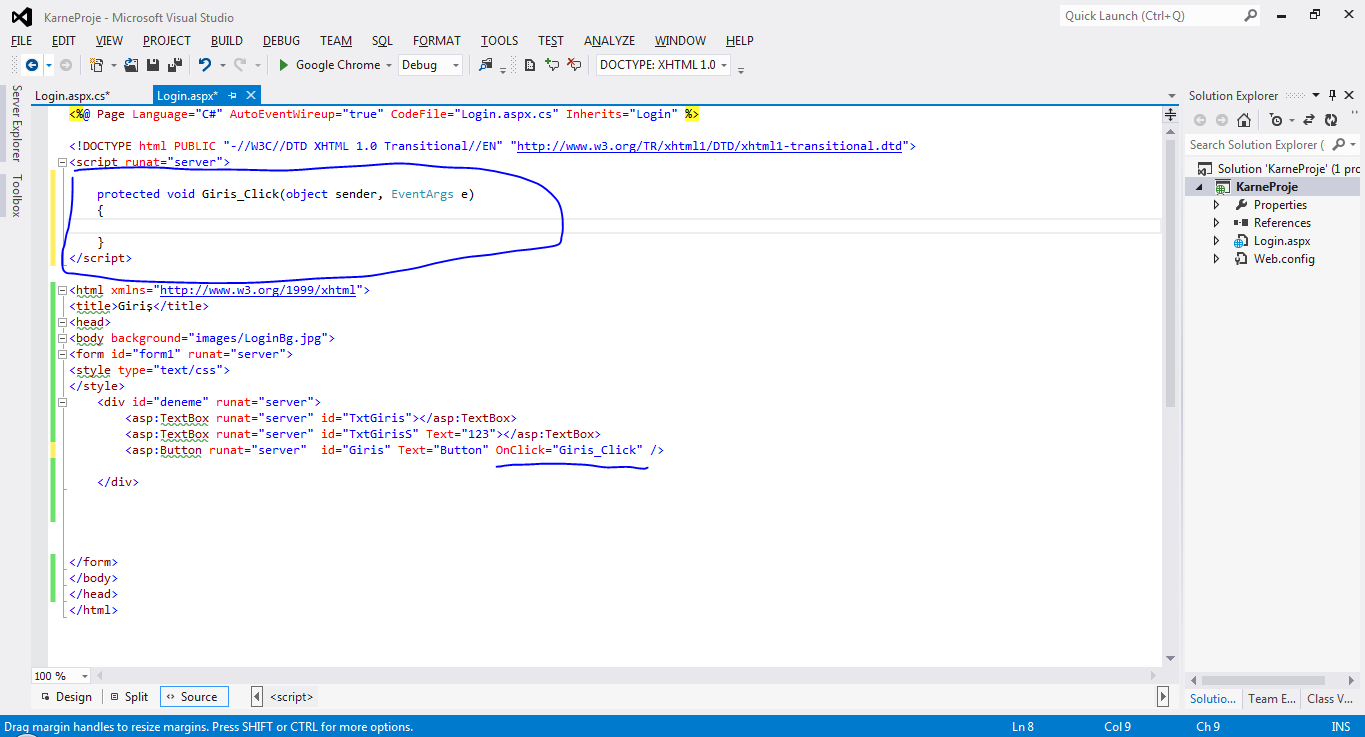Click the Pending Changes Filter clock icon
This screenshot has width=1365, height=737.
pos(1276,120)
